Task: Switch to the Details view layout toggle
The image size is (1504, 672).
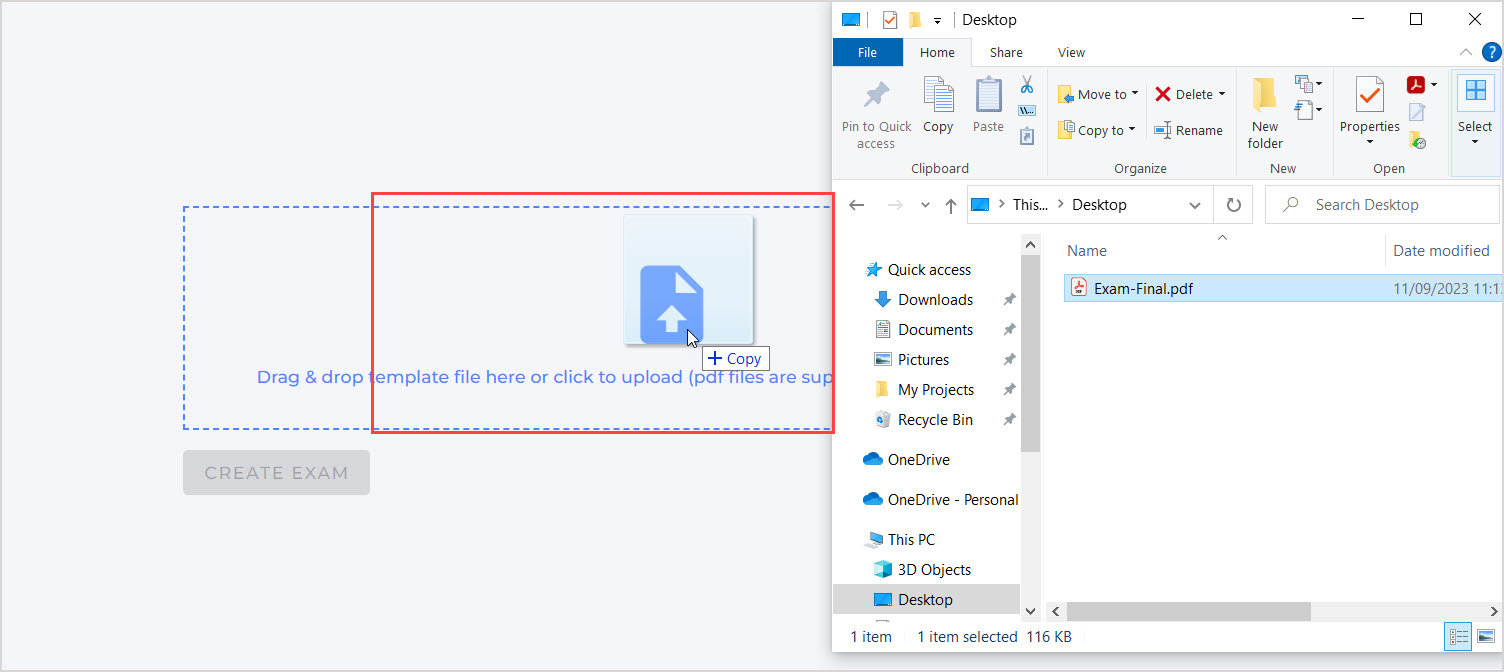Action: tap(1459, 637)
